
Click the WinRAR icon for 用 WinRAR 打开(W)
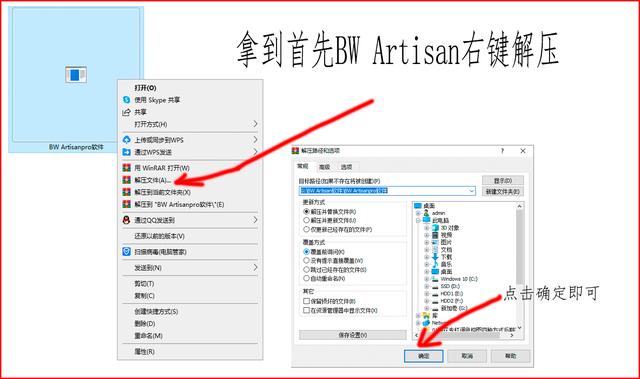[x=127, y=168]
